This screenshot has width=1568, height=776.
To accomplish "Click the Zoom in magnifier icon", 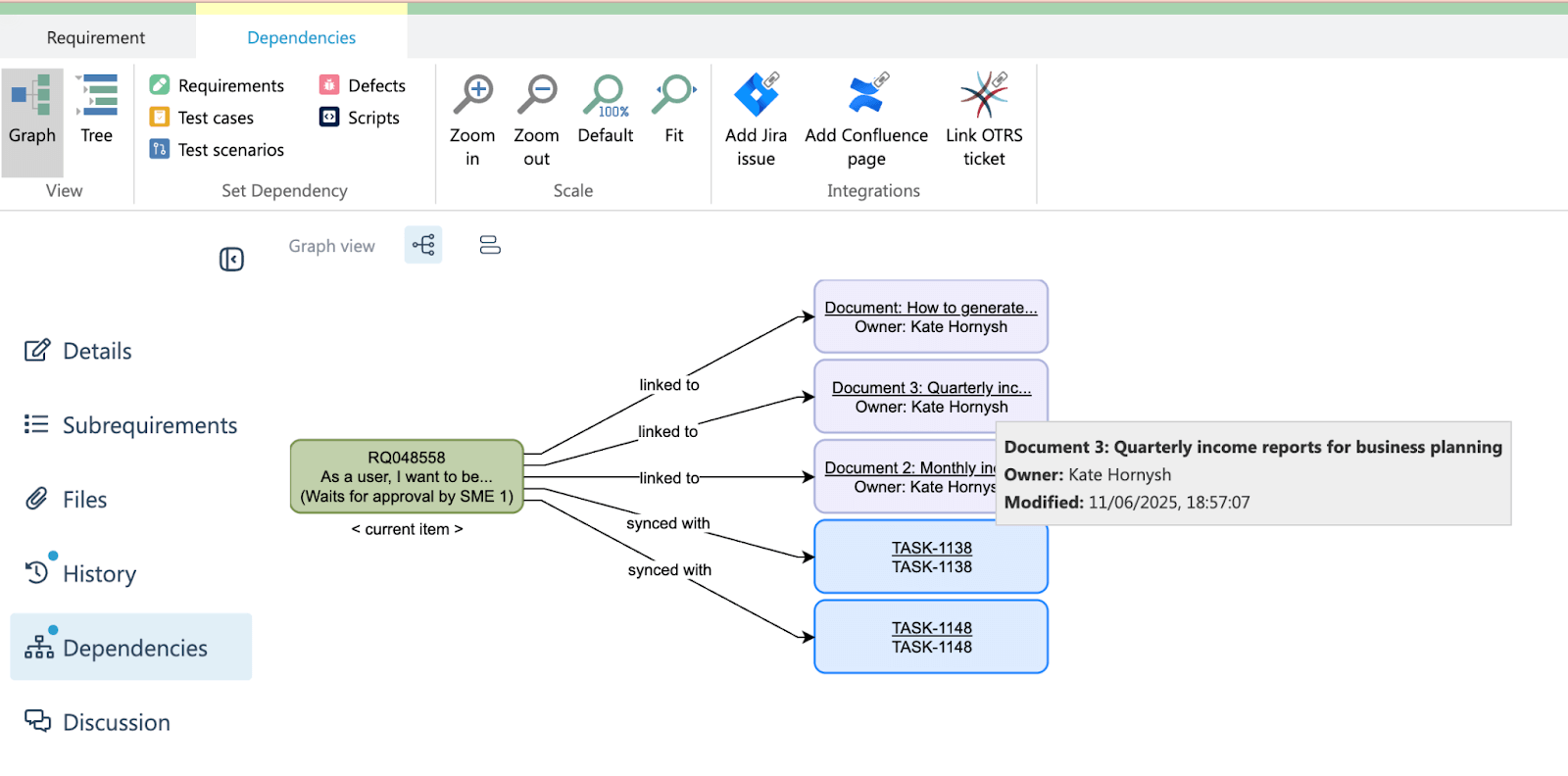I will pos(472,95).
